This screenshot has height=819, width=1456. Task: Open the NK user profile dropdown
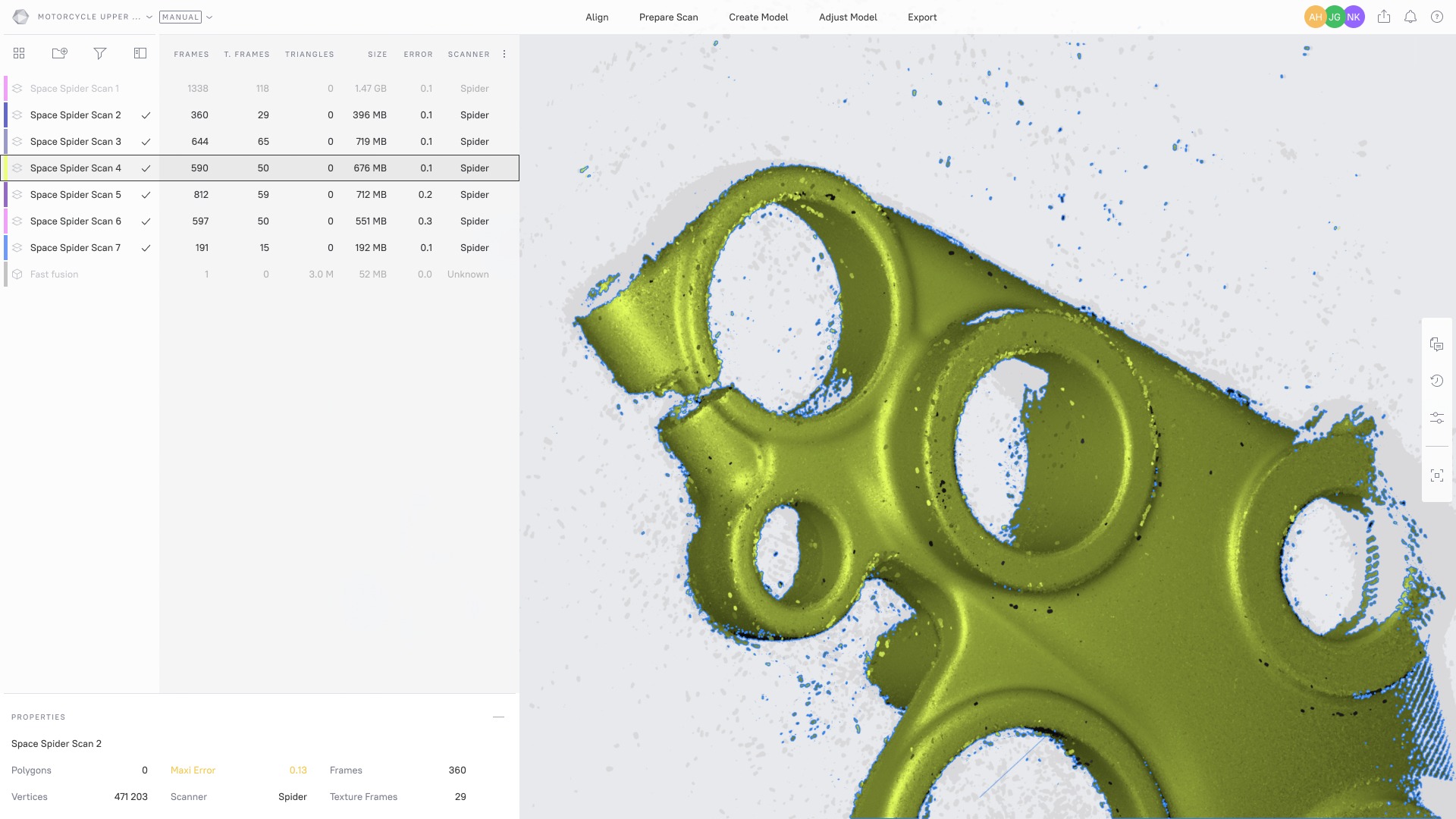1353,17
